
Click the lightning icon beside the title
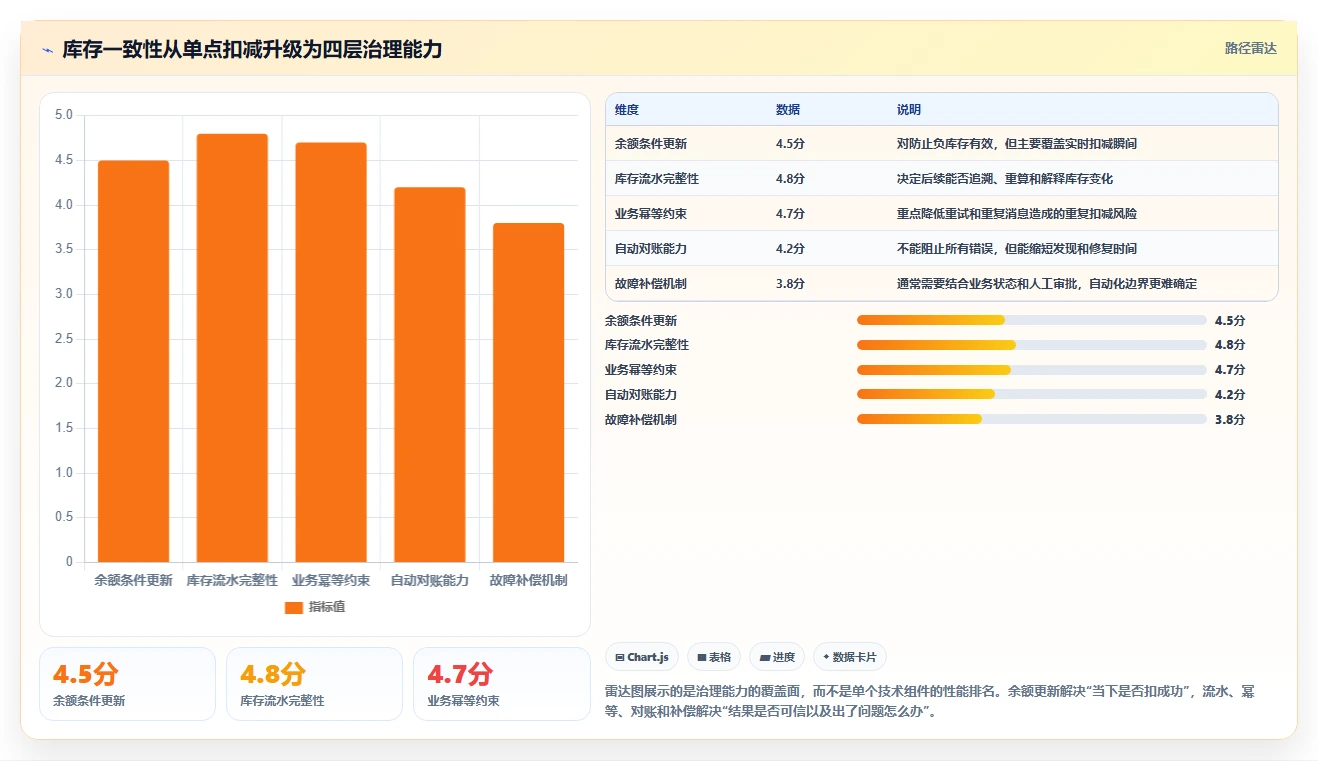click(47, 50)
